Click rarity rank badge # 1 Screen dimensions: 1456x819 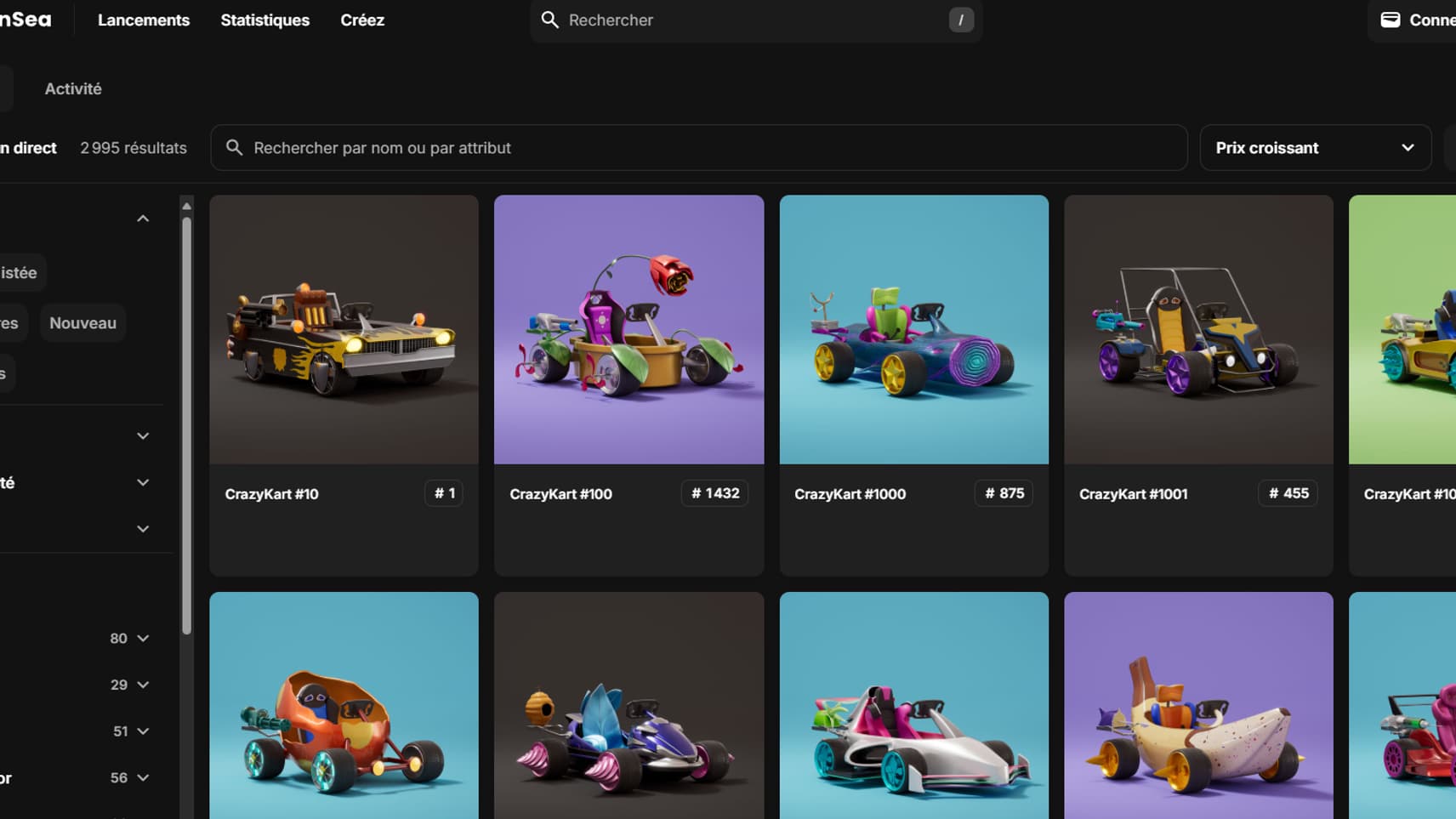coord(444,493)
